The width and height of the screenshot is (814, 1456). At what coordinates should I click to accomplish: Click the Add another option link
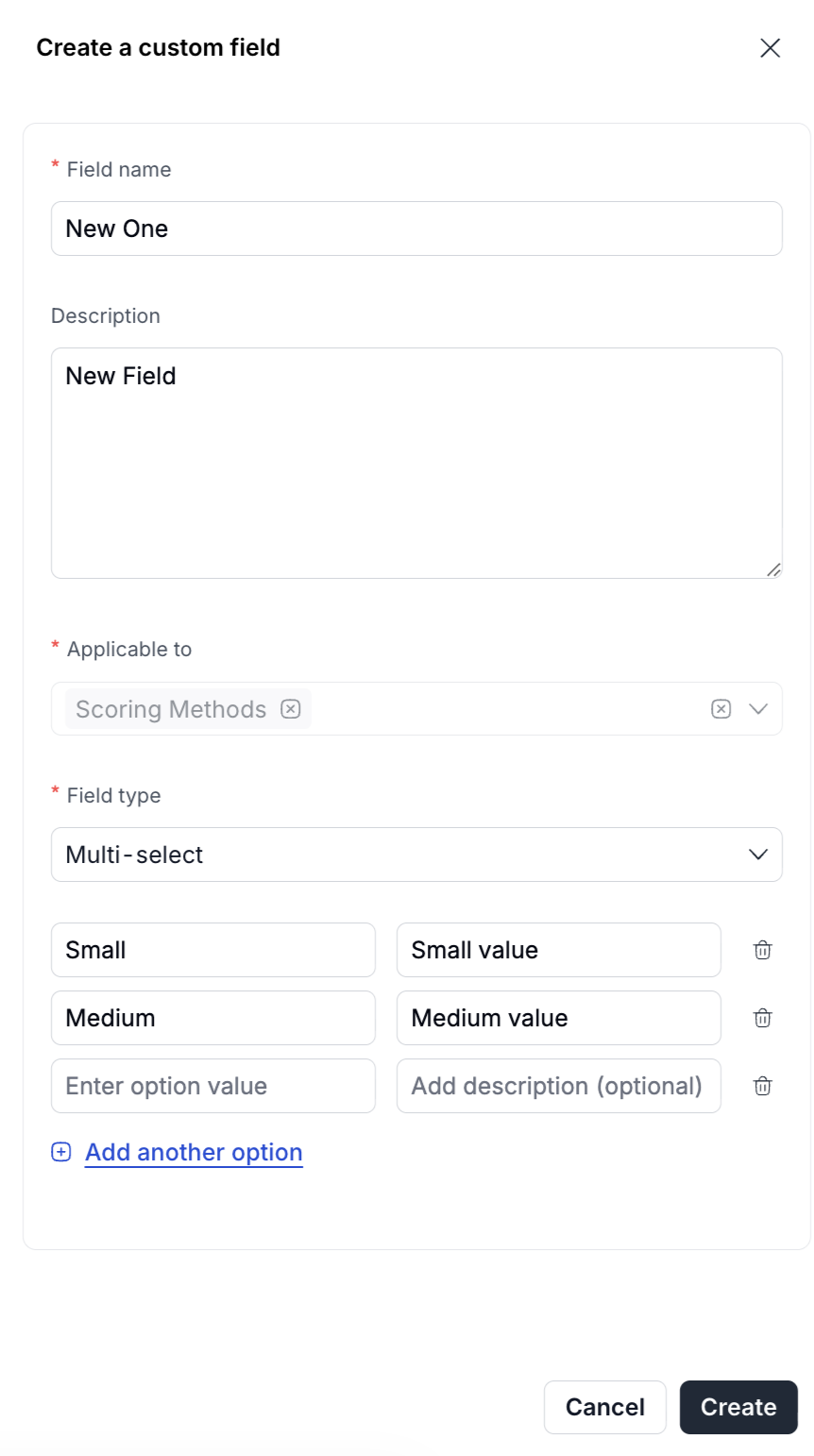(x=194, y=1152)
